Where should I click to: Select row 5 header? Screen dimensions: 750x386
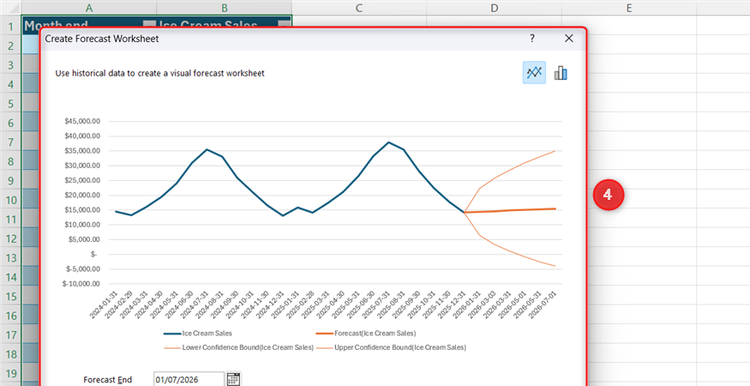[10, 102]
